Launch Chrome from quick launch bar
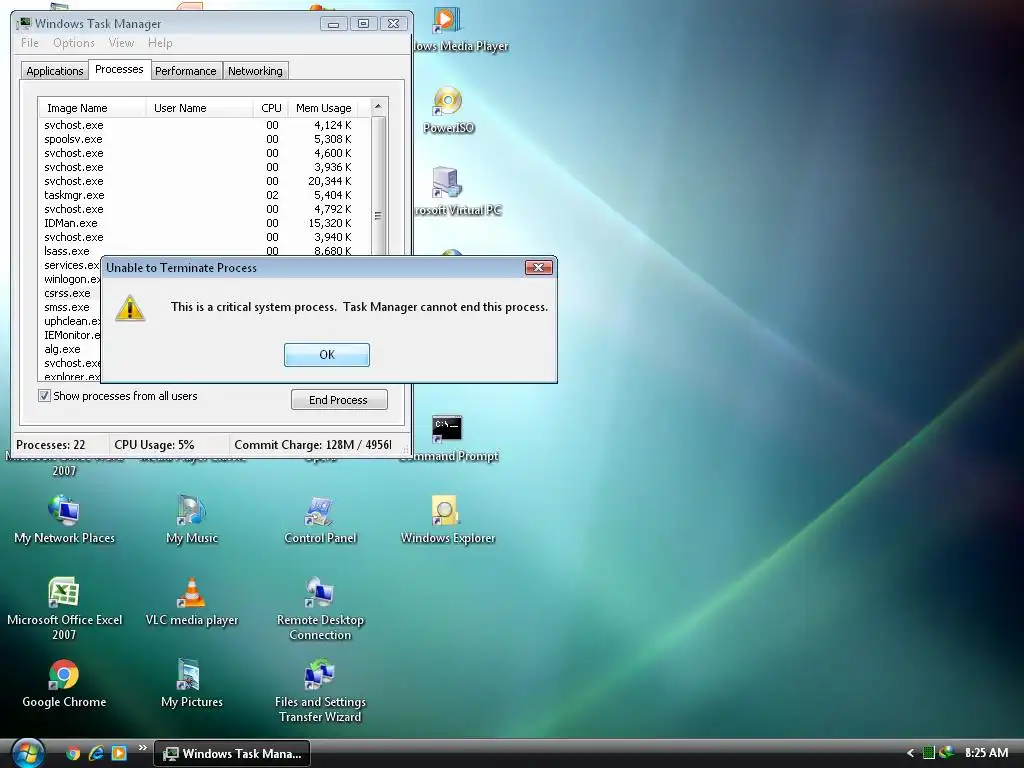This screenshot has width=1024, height=768. pos(73,754)
